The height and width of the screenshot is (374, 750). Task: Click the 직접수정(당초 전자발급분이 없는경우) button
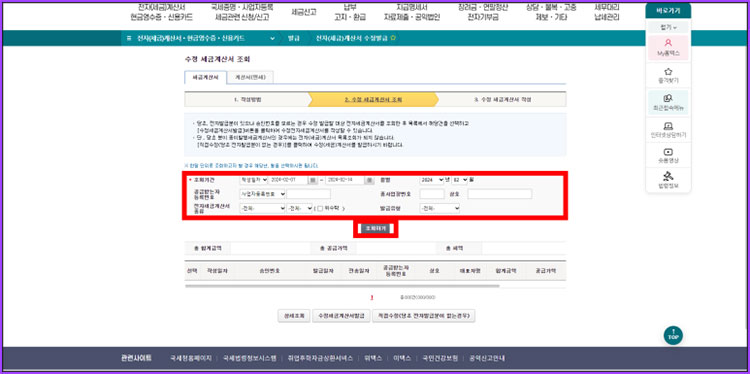pos(423,316)
